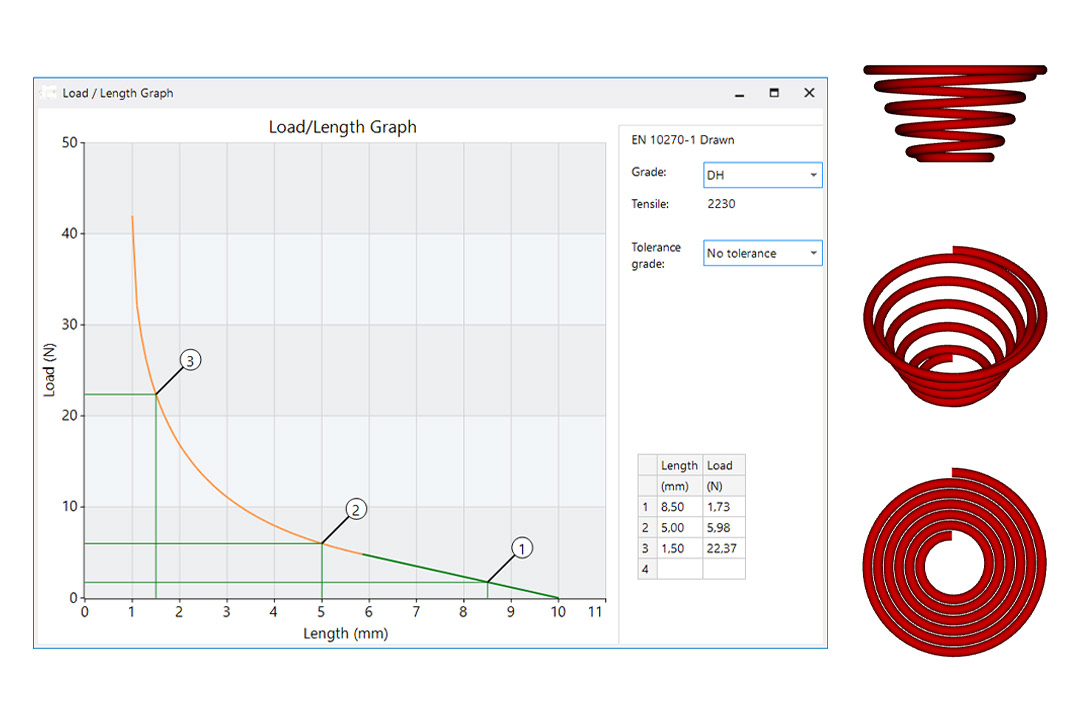Image resolution: width=1080 pixels, height=720 pixels.
Task: Click the empty Length cell in row 4
Action: [x=679, y=569]
